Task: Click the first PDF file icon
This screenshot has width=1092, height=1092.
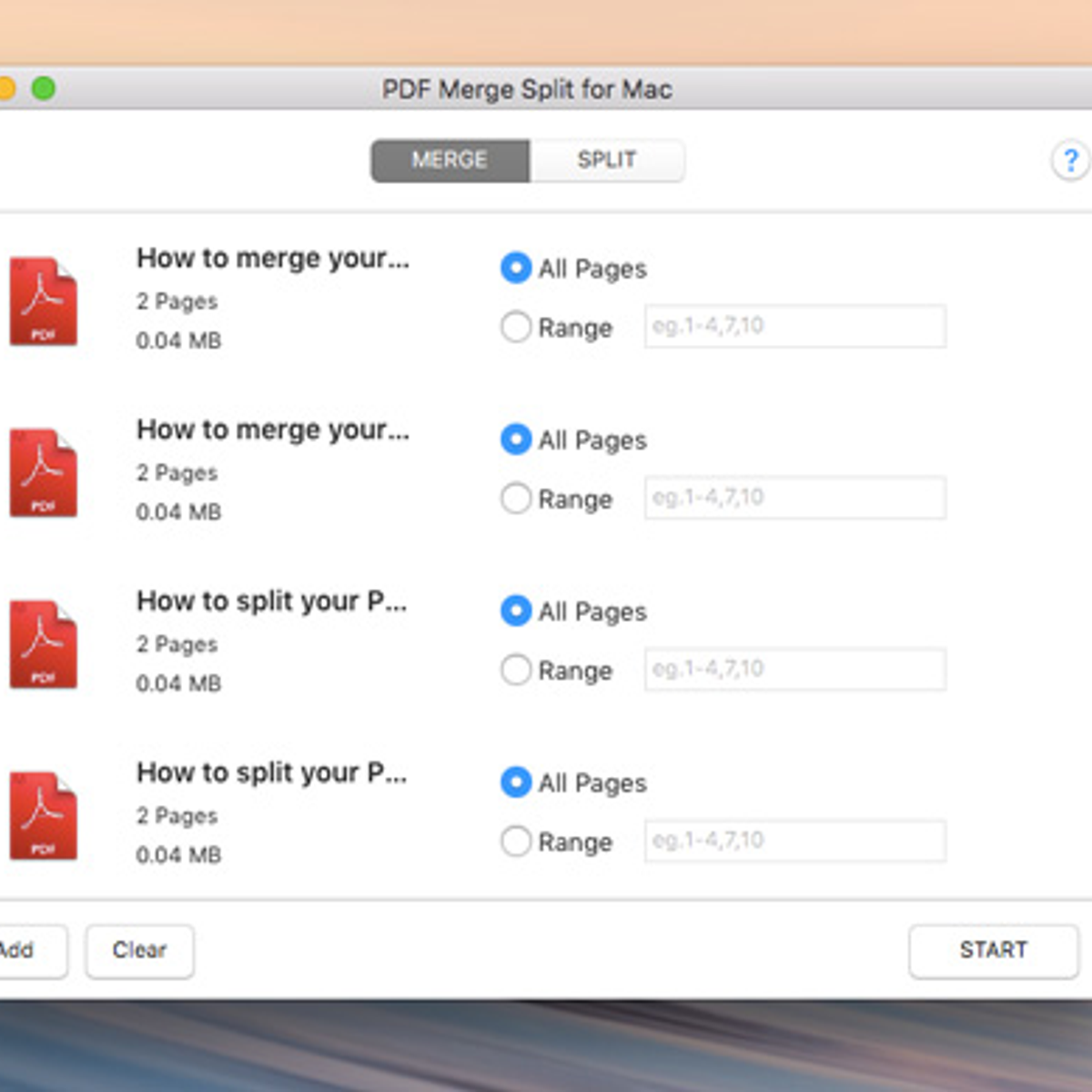Action: [43, 301]
